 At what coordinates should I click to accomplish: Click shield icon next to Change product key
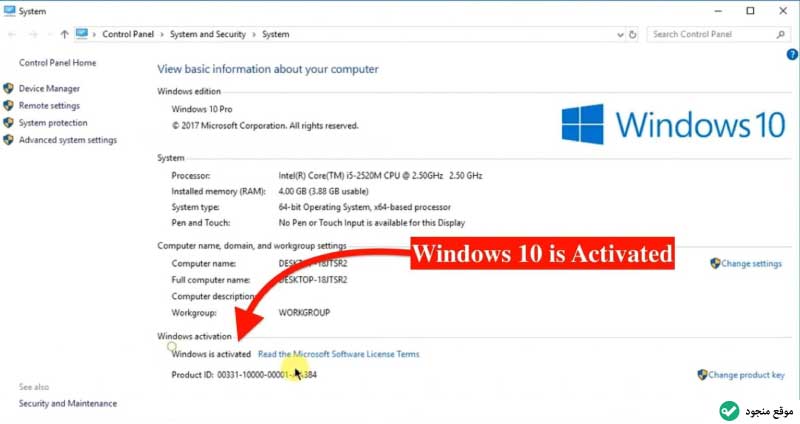point(702,375)
